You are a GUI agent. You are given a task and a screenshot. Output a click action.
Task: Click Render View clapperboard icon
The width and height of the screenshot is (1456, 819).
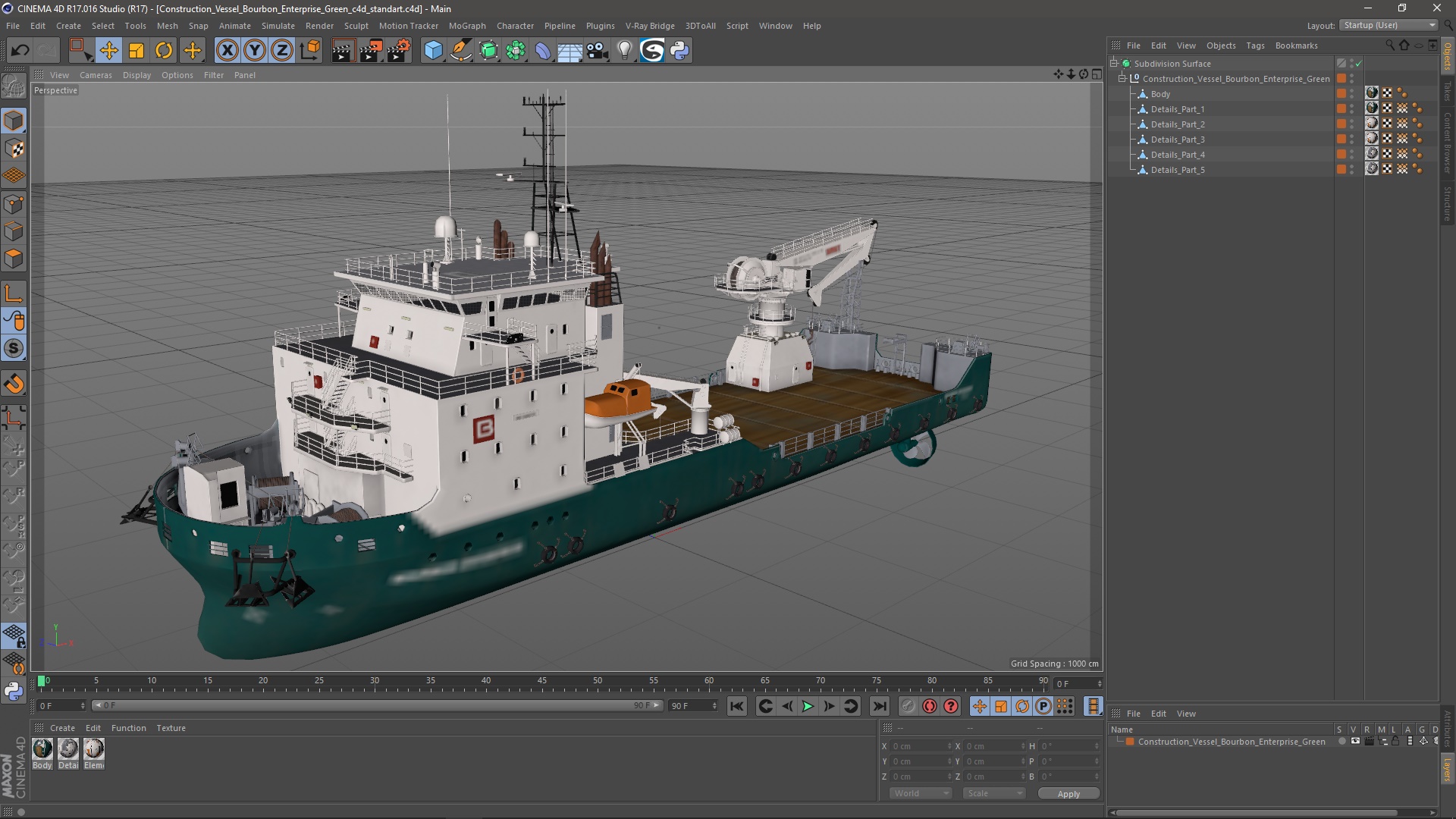pyautogui.click(x=343, y=51)
